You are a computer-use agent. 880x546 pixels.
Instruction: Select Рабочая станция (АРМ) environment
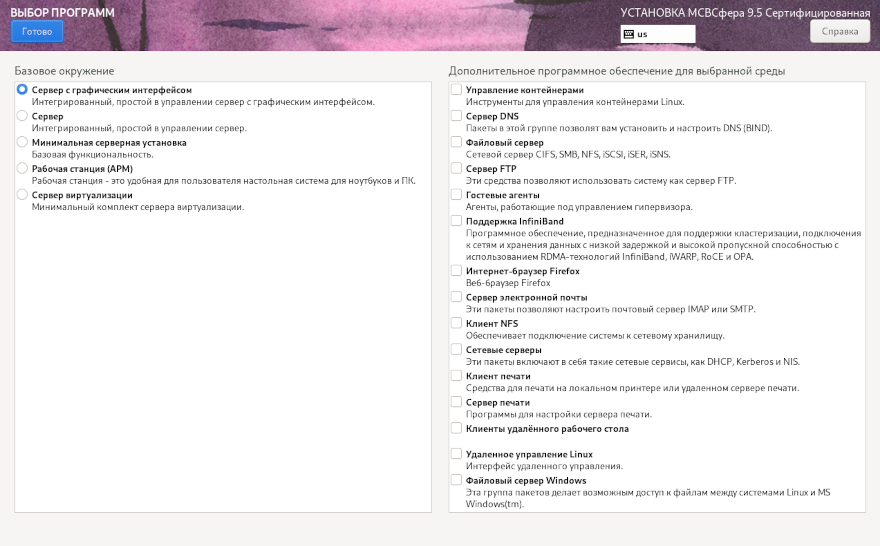tap(22, 169)
